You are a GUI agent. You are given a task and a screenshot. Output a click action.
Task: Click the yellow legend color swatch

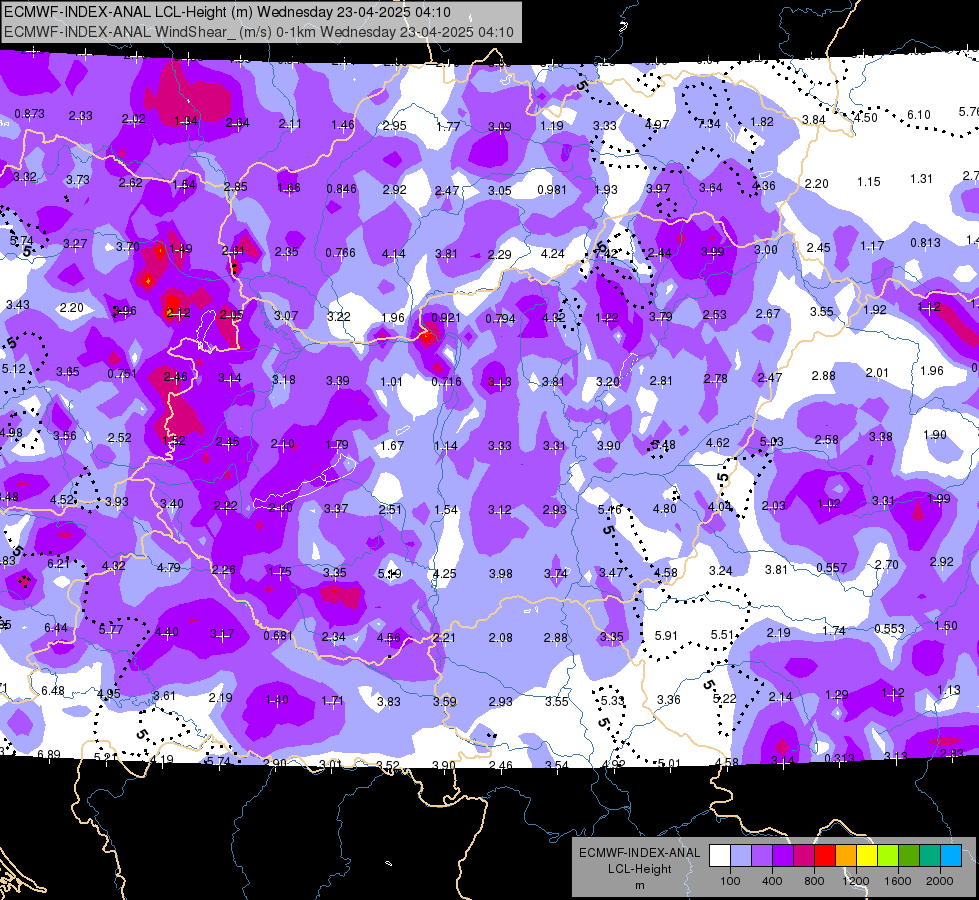click(867, 856)
